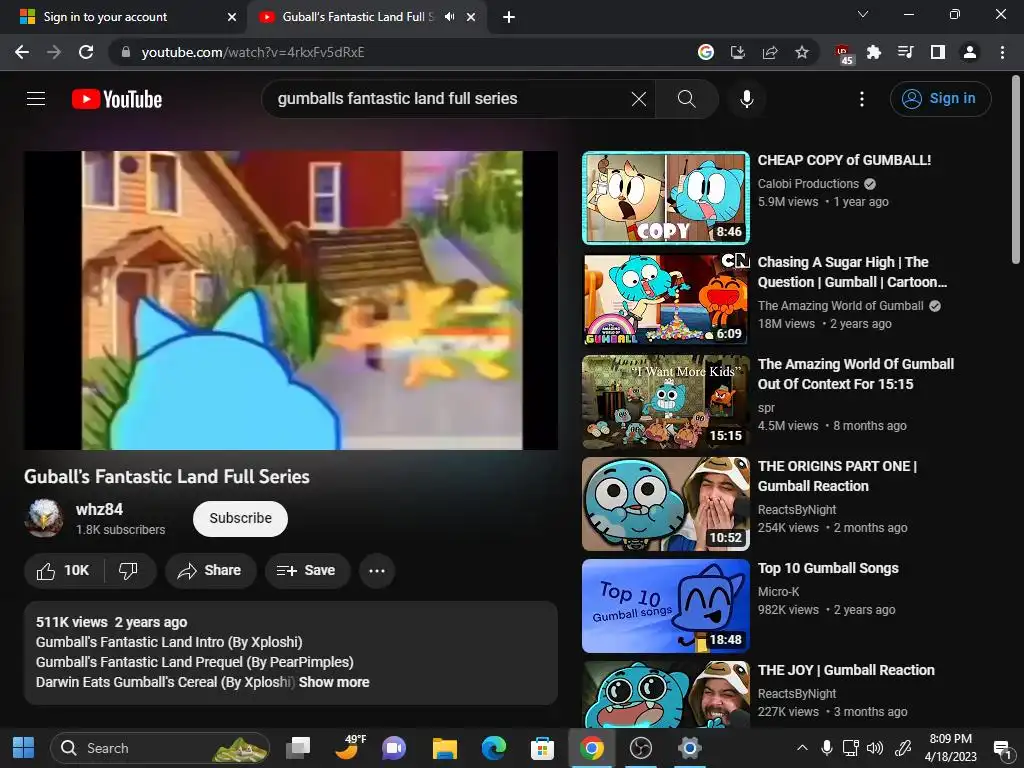
Task: Open the Chrome extensions puzzle icon
Action: pos(874,52)
